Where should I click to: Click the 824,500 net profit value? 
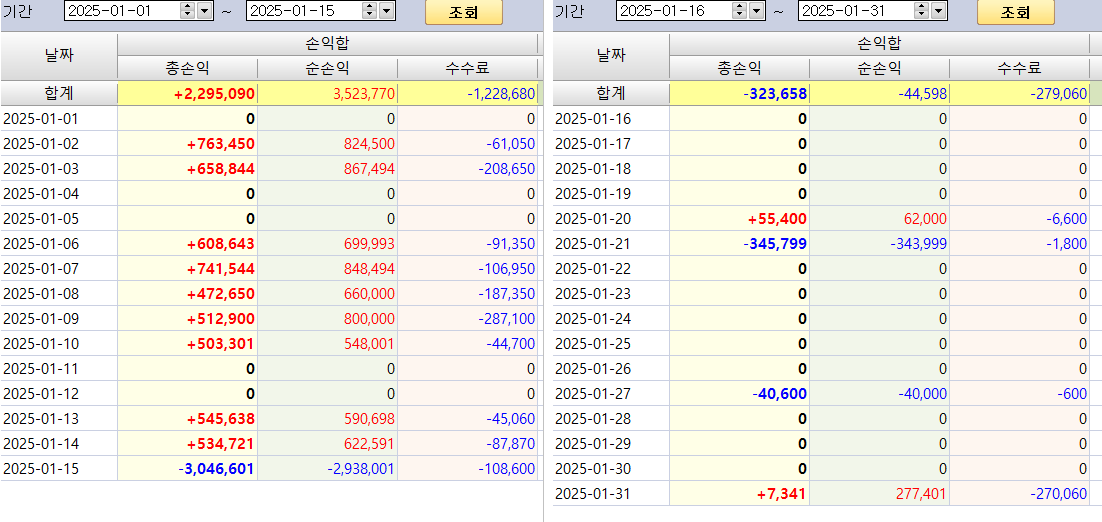[x=370, y=144]
